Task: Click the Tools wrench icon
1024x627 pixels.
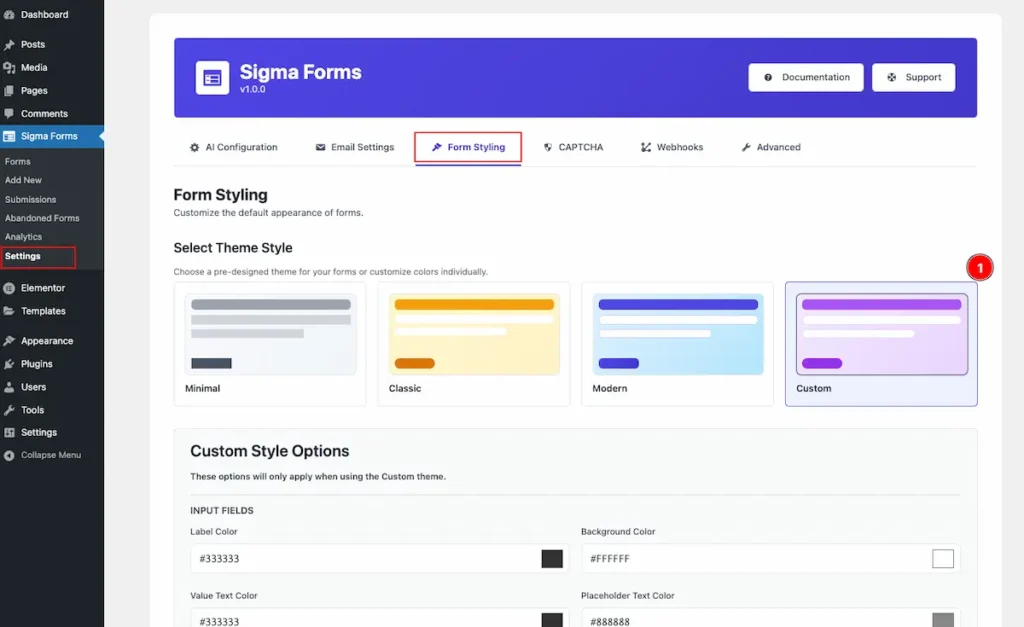Action: [9, 410]
